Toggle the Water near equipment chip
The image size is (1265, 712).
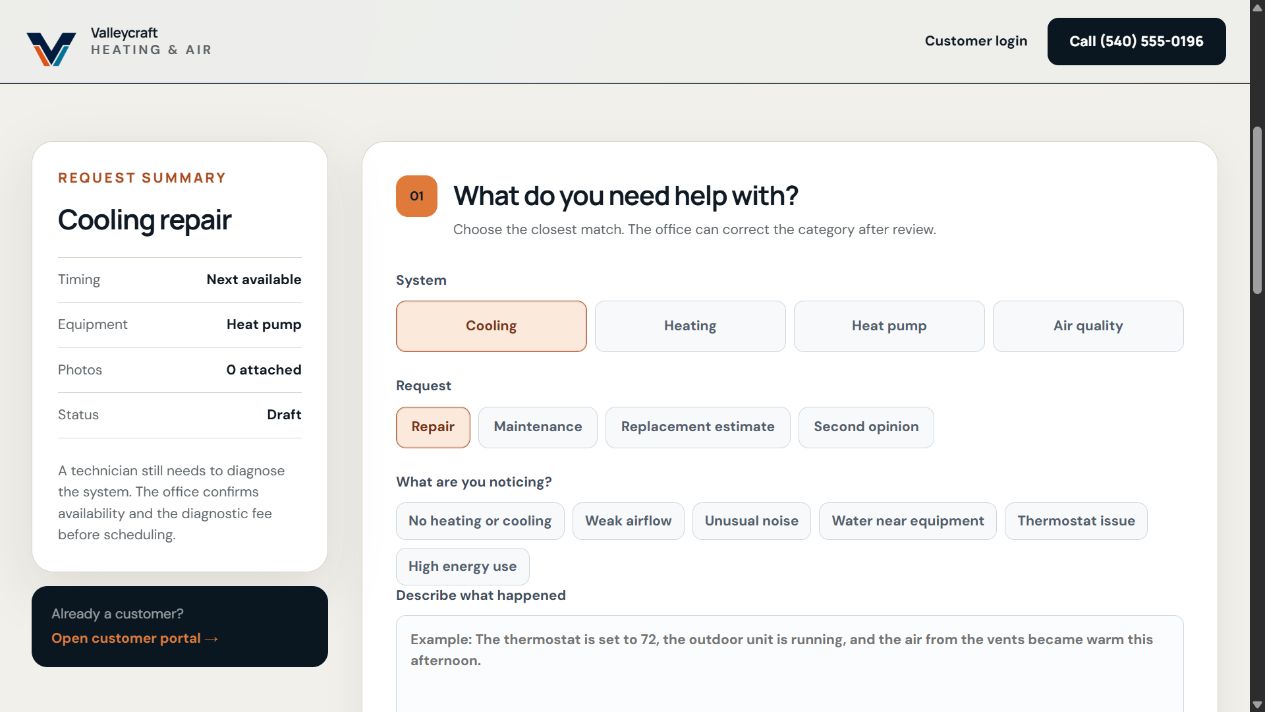(x=908, y=521)
